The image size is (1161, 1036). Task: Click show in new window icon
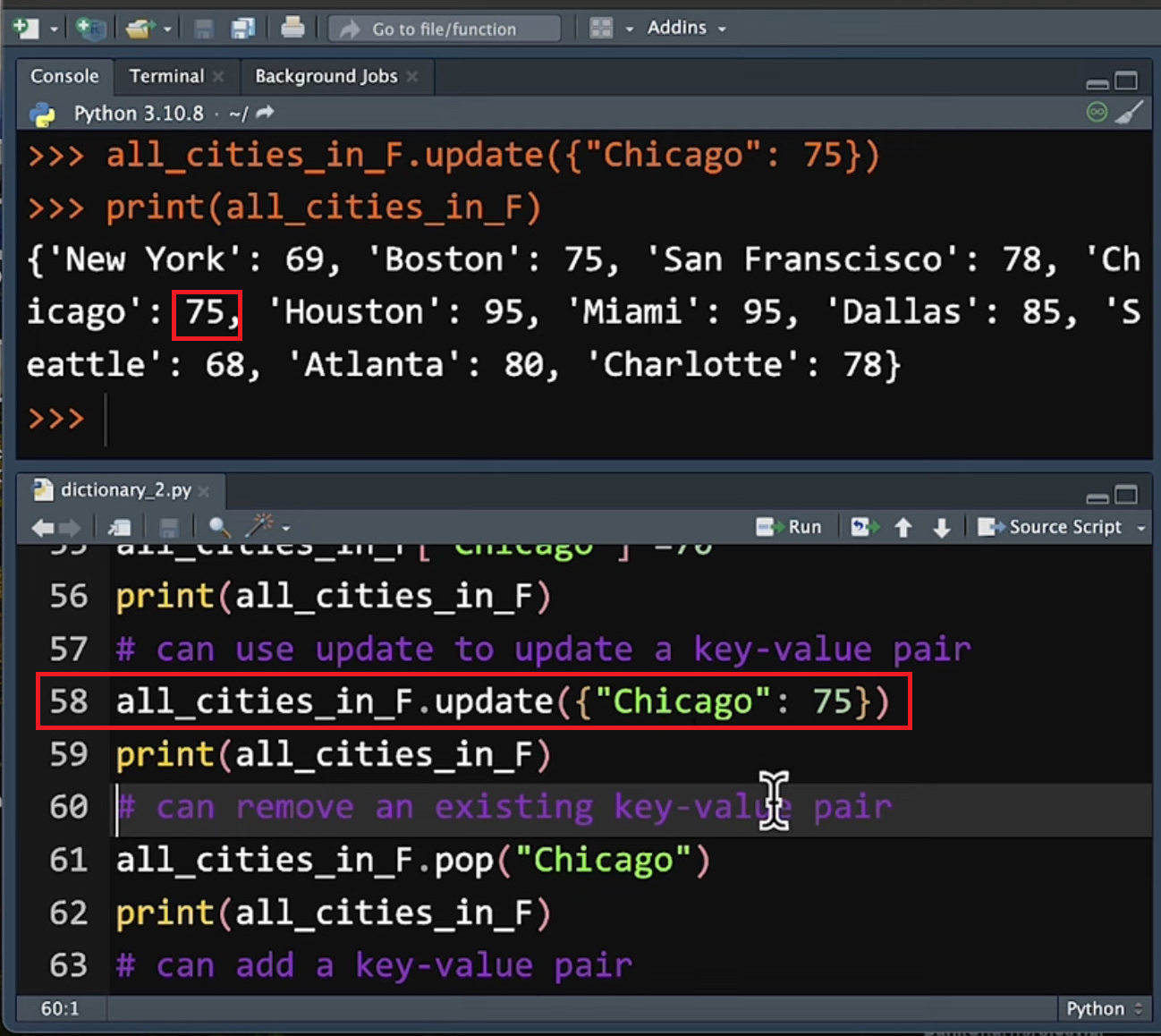click(x=119, y=527)
